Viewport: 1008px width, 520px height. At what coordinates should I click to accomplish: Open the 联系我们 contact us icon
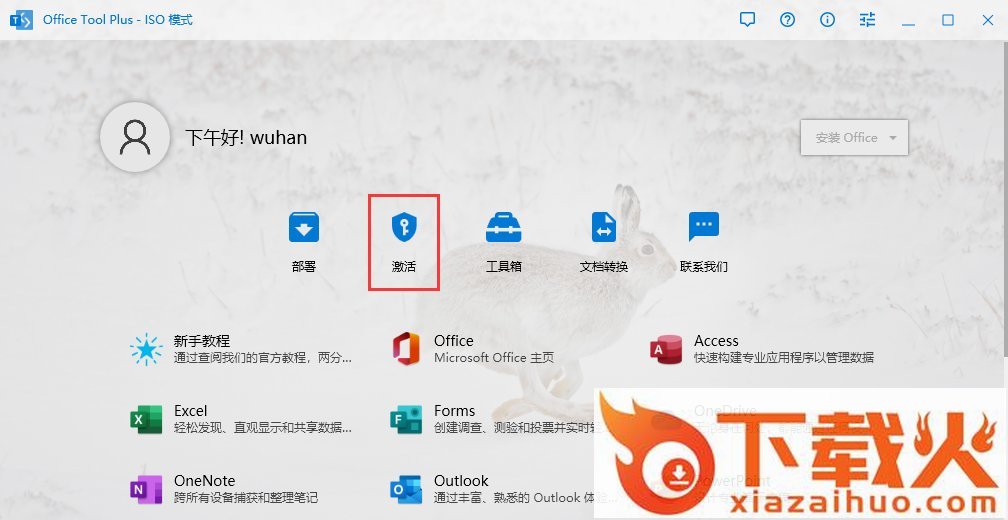[704, 228]
